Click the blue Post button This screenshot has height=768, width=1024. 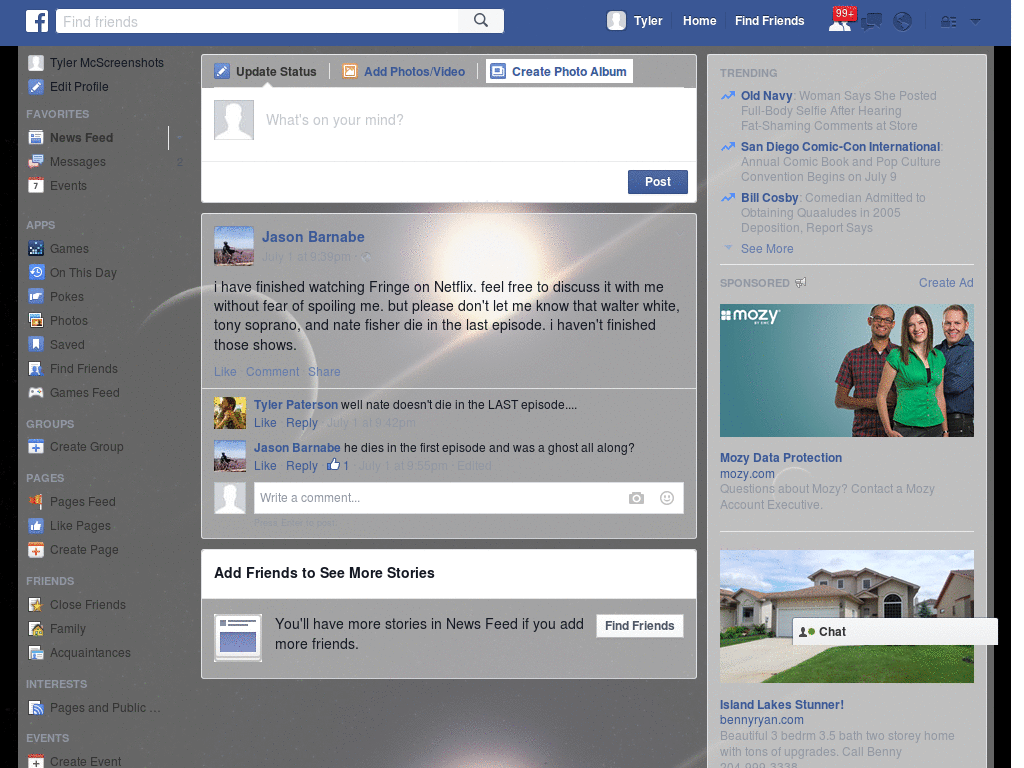[x=658, y=182]
